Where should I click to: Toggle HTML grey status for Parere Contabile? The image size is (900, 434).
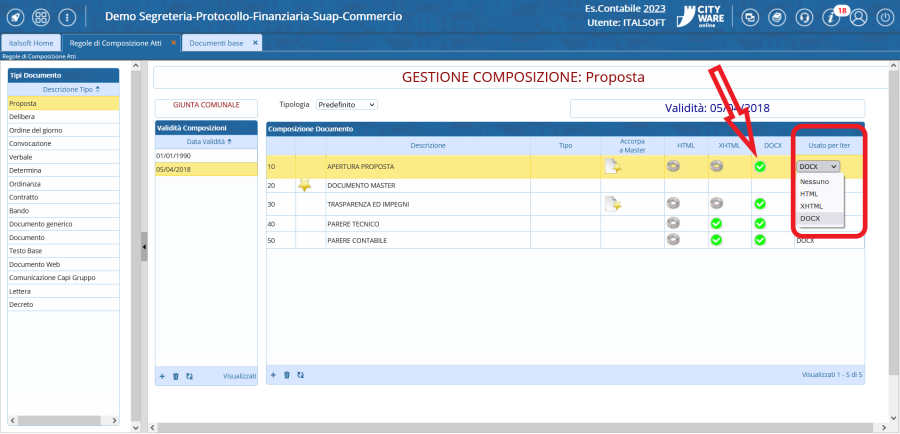(674, 240)
